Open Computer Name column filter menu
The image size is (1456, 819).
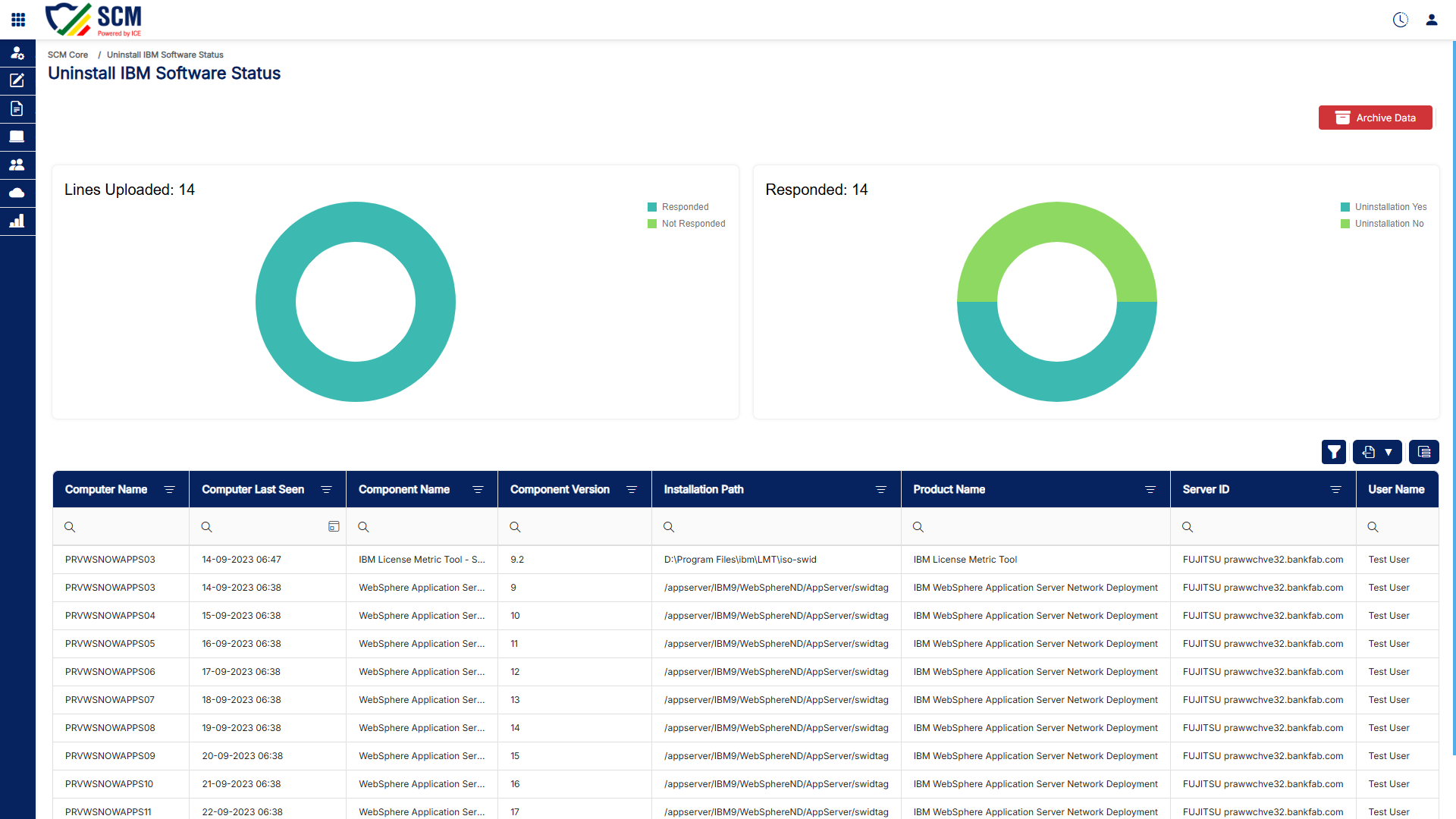(x=170, y=490)
